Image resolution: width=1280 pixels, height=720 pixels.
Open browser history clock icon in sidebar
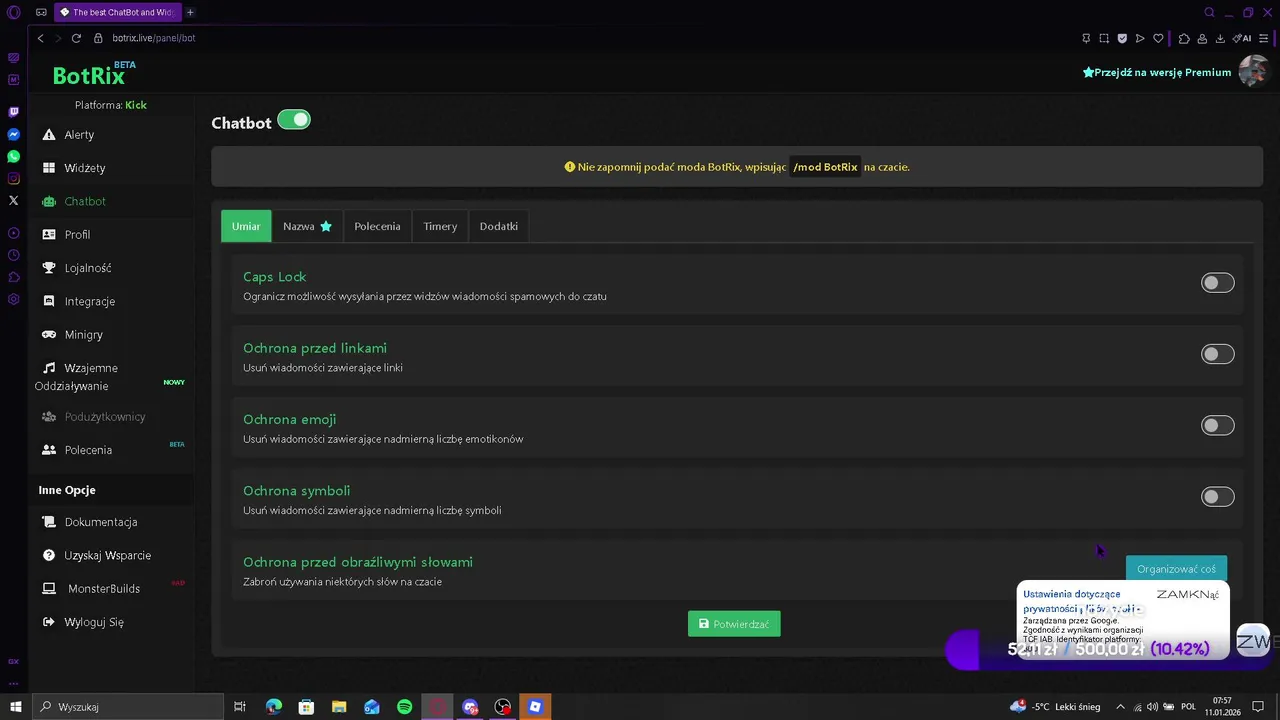13,255
